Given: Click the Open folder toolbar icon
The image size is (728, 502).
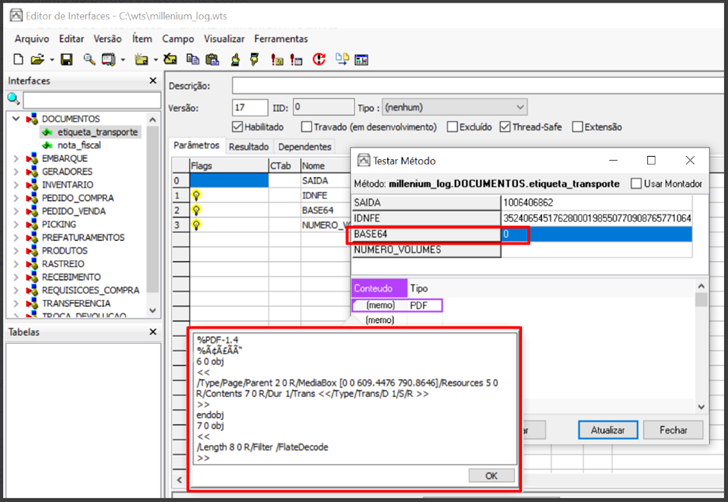Looking at the screenshot, I should [x=37, y=59].
